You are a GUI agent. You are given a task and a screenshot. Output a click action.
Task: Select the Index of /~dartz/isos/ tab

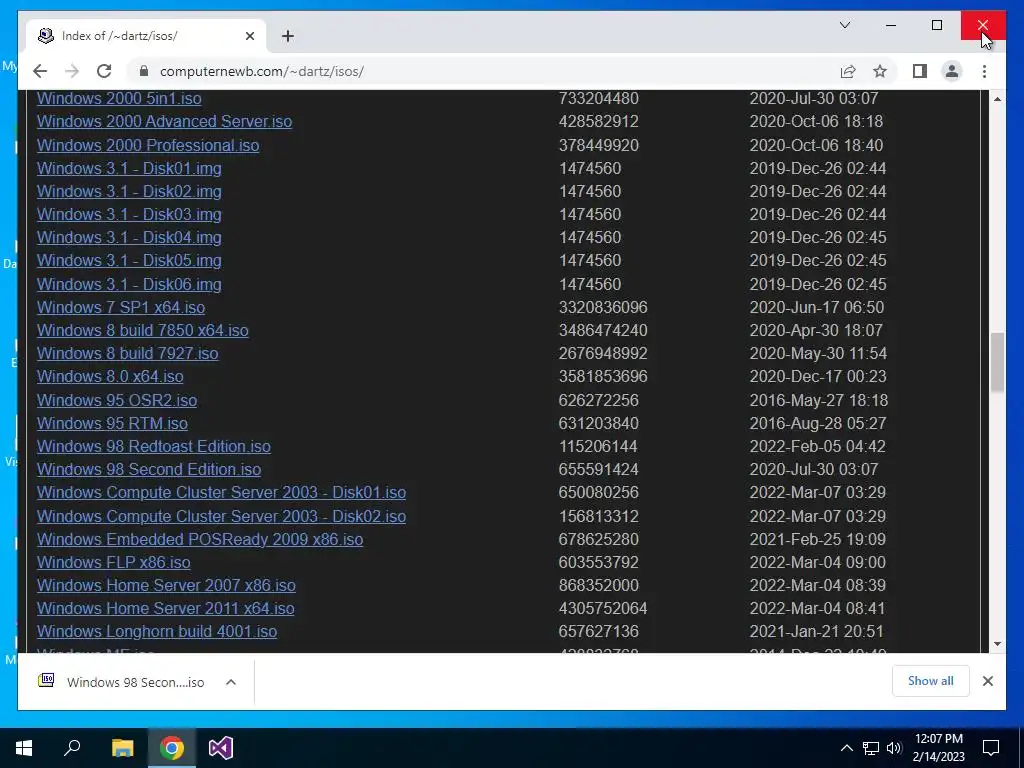pos(146,36)
